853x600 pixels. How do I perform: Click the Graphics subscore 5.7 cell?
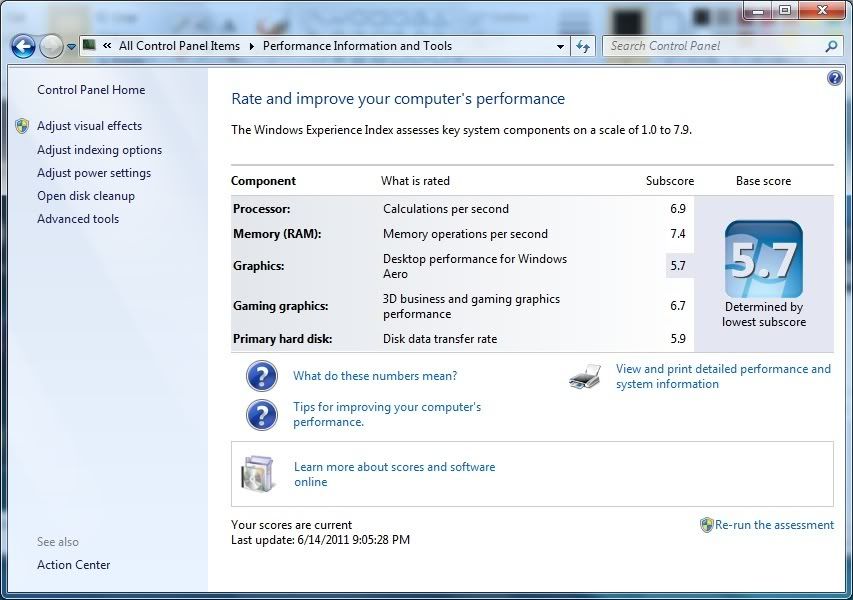click(678, 266)
